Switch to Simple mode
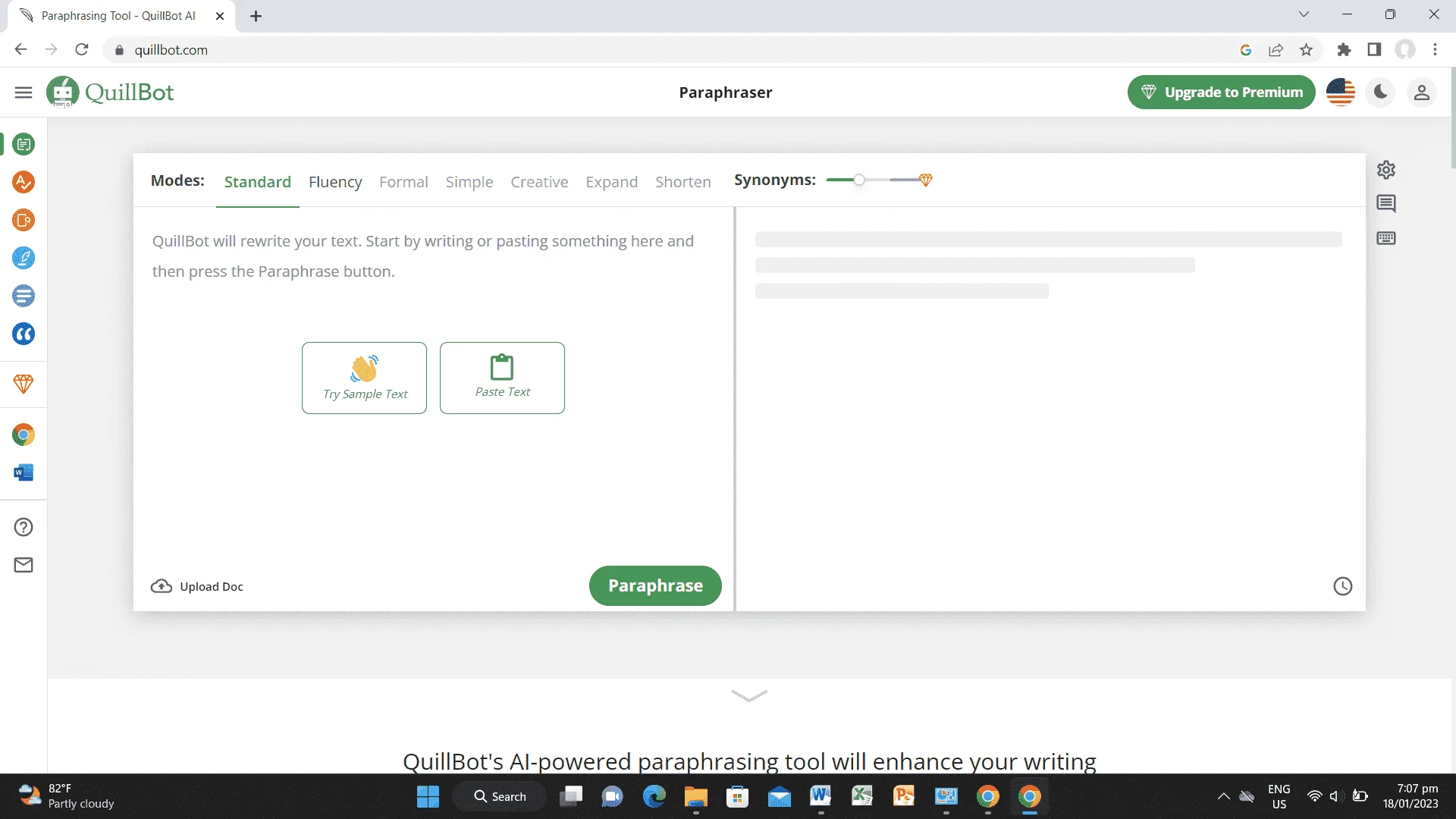This screenshot has height=819, width=1456. click(469, 182)
